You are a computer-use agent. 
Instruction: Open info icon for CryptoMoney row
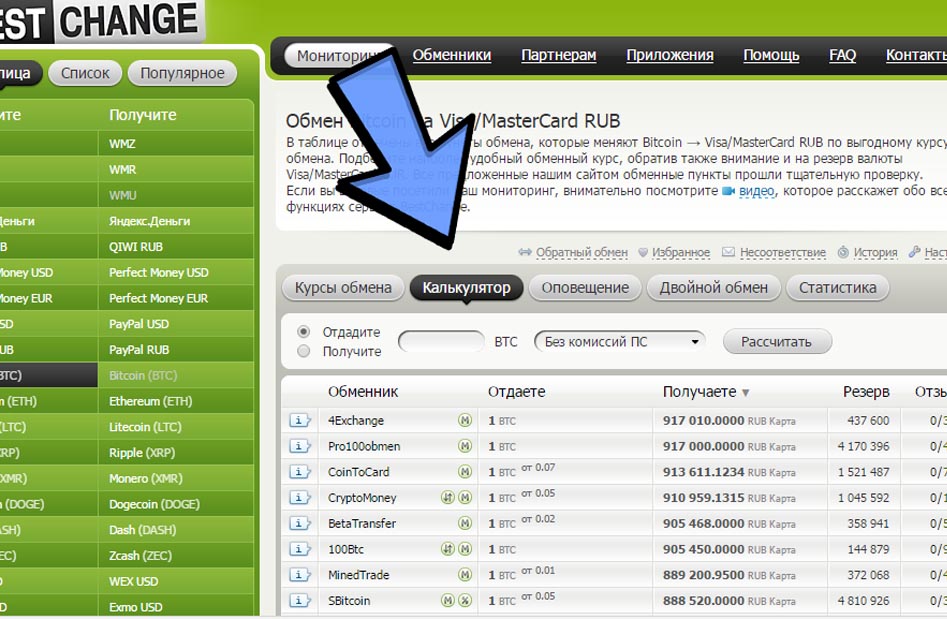click(300, 498)
